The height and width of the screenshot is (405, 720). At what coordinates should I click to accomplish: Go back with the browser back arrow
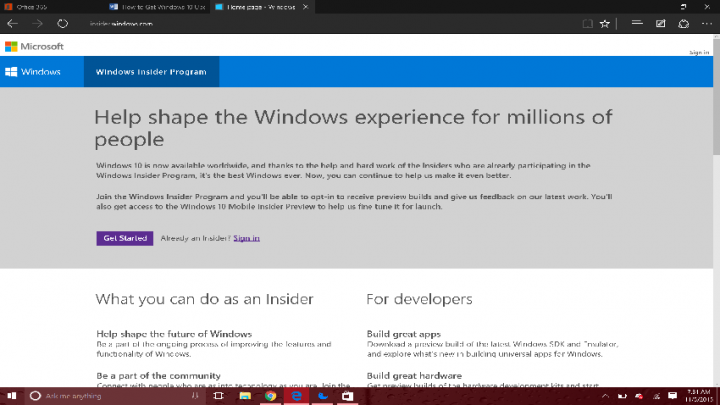(12, 23)
